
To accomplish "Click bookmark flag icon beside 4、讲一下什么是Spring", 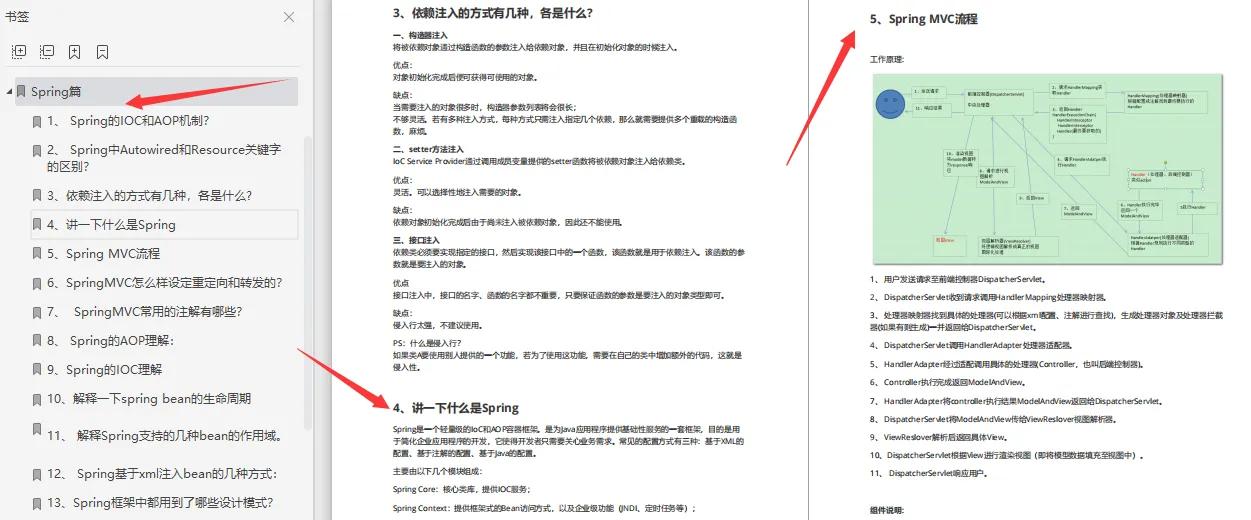I will [37, 225].
